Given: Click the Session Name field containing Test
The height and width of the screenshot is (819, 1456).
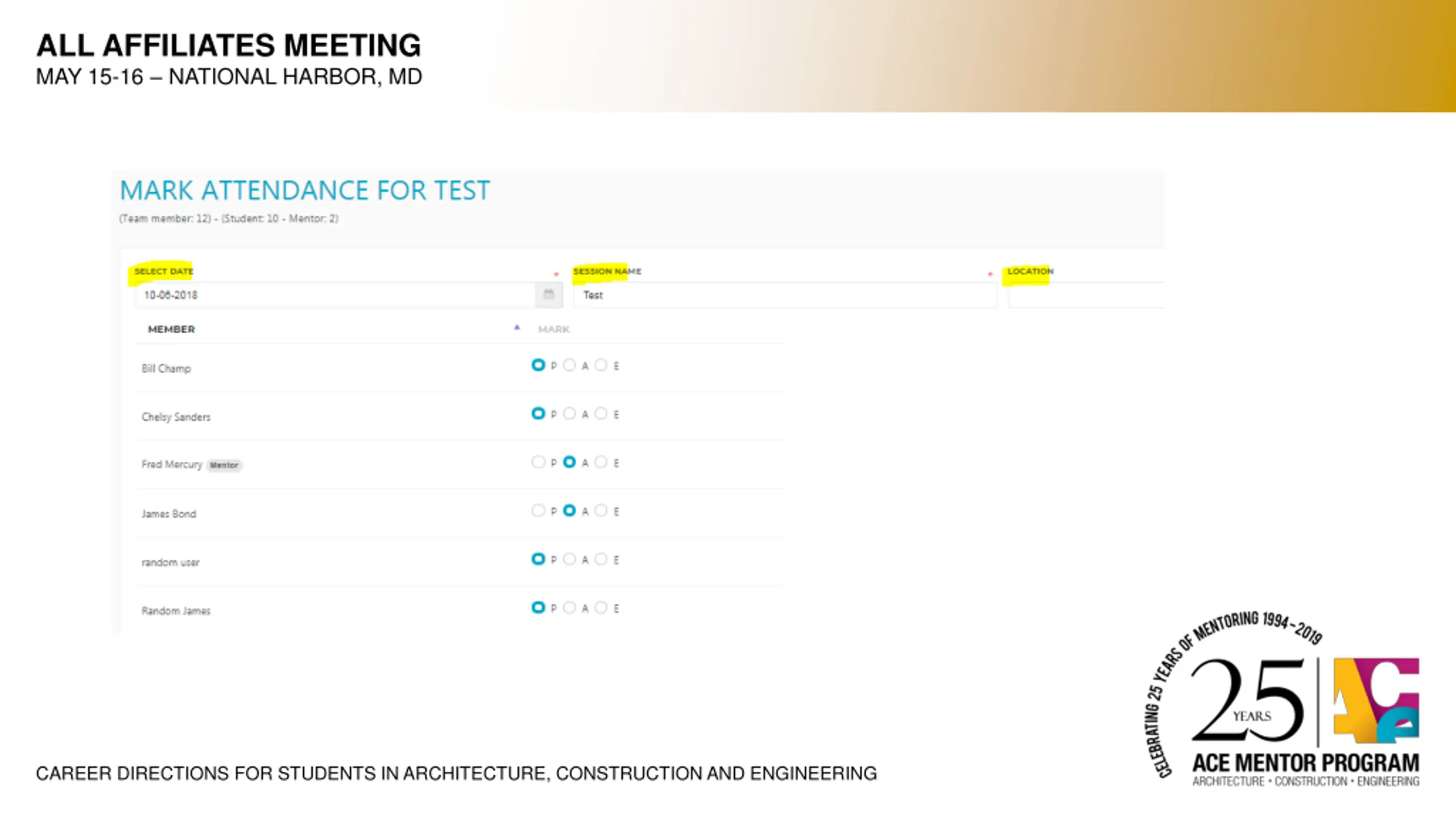Looking at the screenshot, I should (x=785, y=295).
